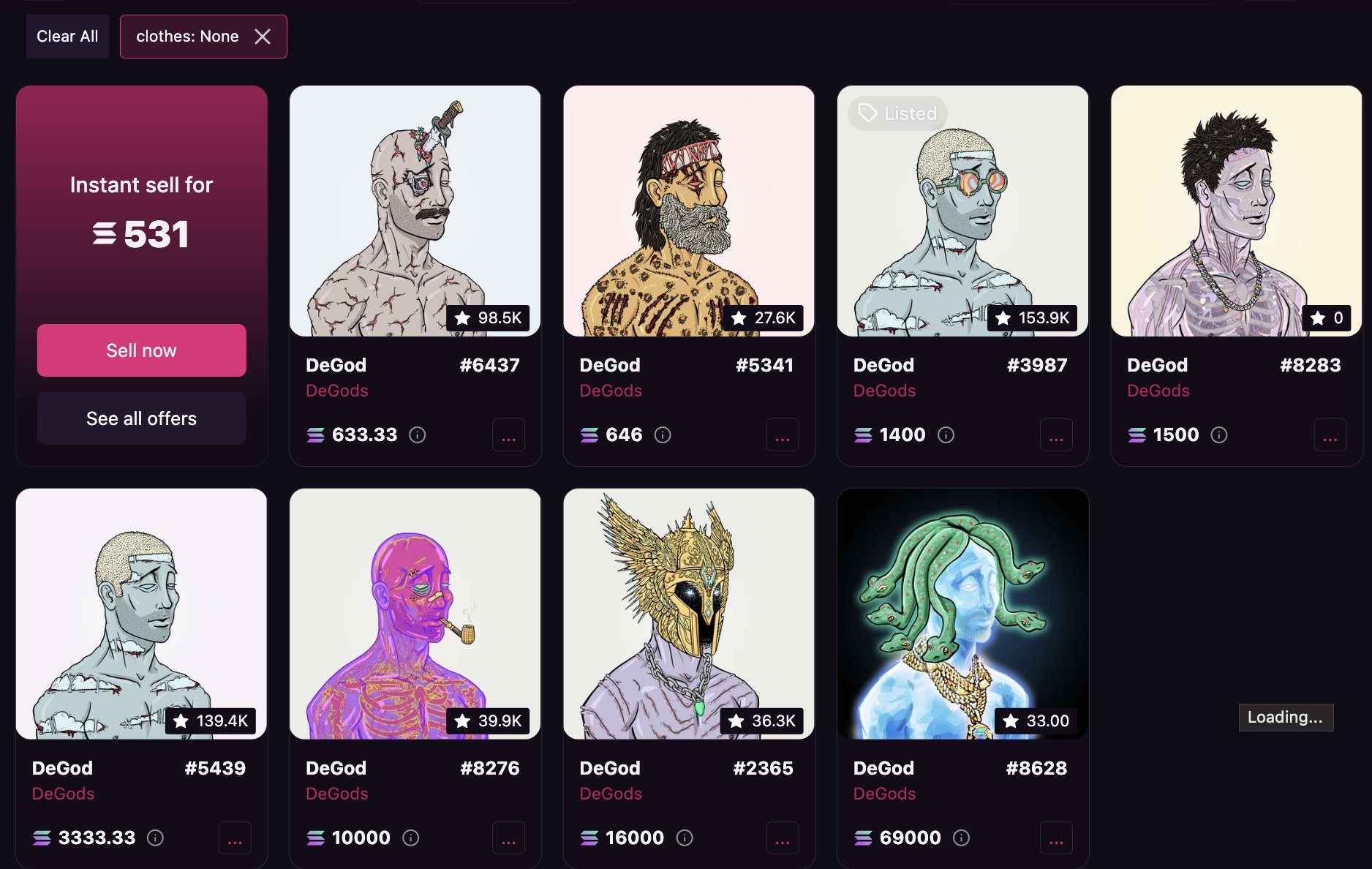The height and width of the screenshot is (869, 1372).
Task: Open the DeGods collection link under #8276
Action: (x=337, y=794)
